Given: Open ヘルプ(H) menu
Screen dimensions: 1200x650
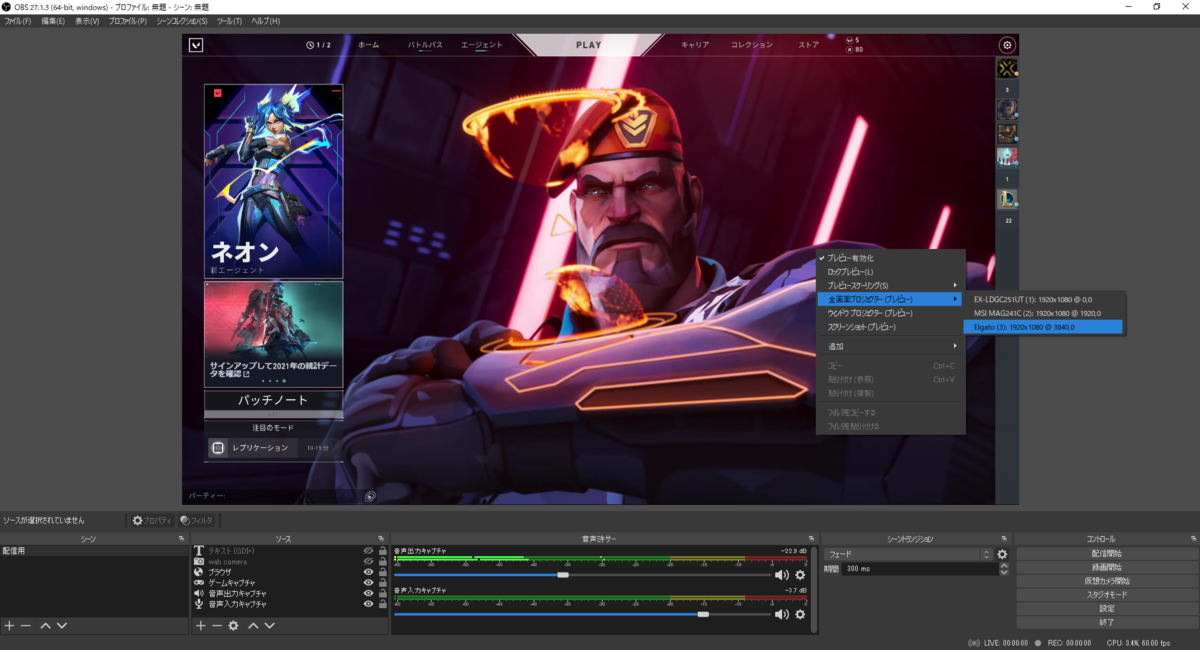Looking at the screenshot, I should [266, 21].
